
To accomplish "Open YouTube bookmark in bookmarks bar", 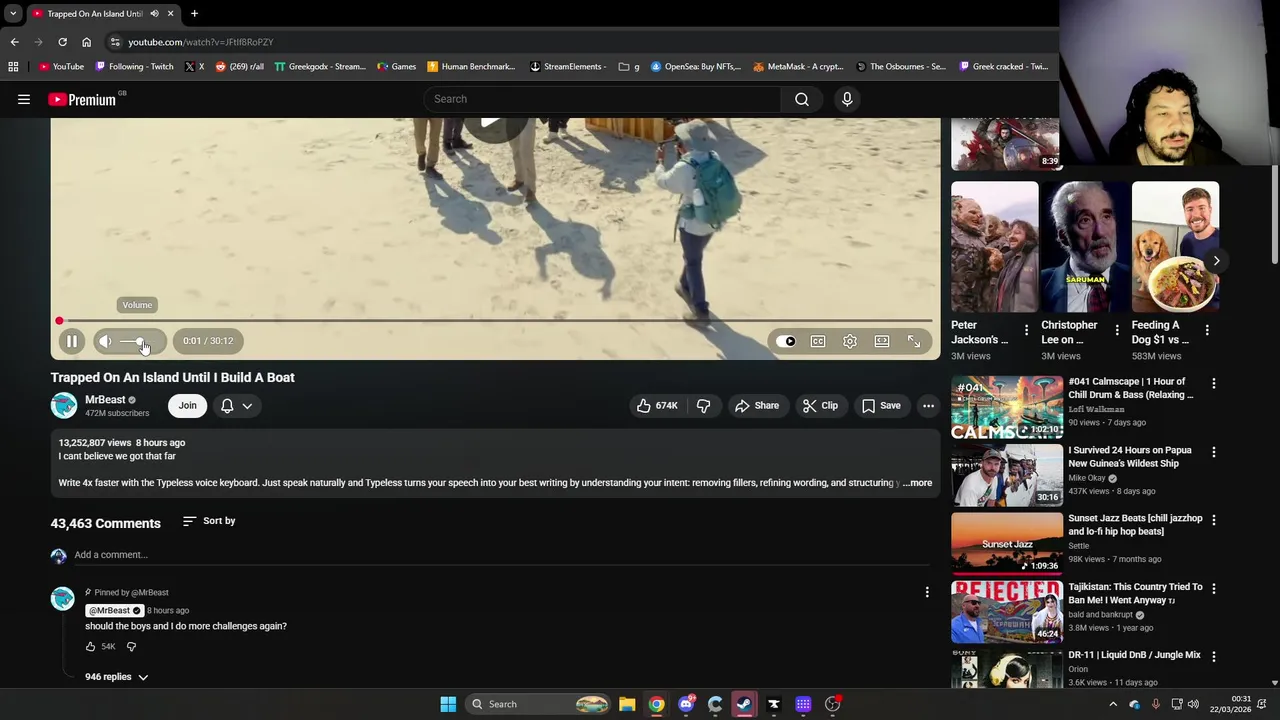I will point(61,66).
